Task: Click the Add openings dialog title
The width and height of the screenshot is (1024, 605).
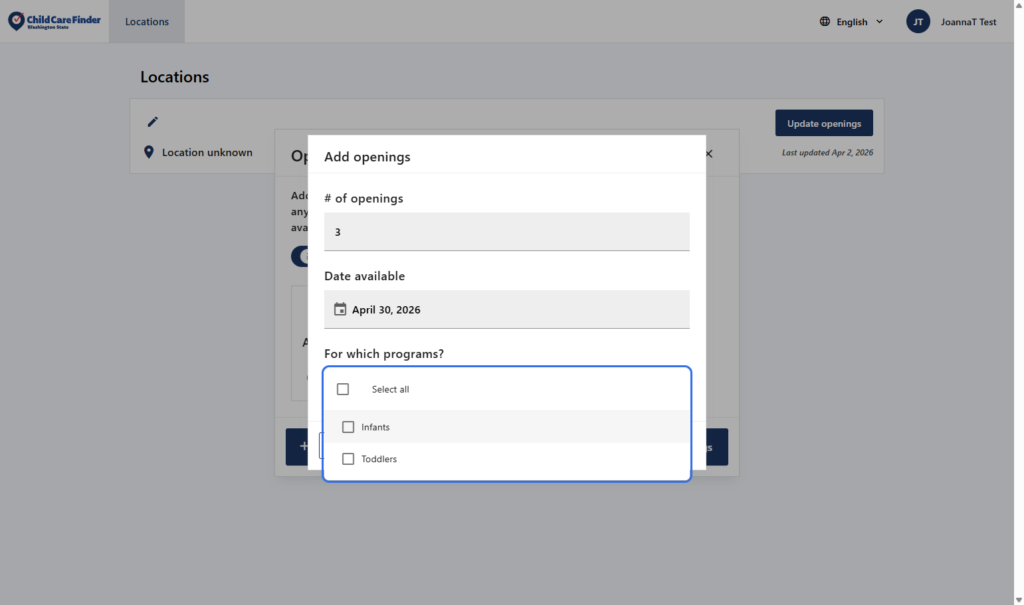Action: point(367,157)
